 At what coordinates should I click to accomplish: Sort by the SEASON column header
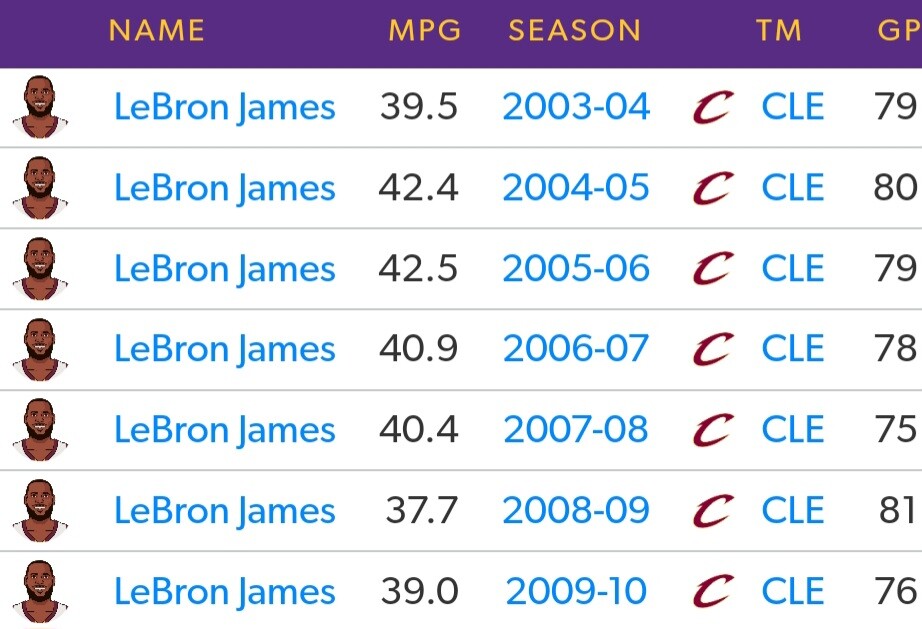[574, 30]
